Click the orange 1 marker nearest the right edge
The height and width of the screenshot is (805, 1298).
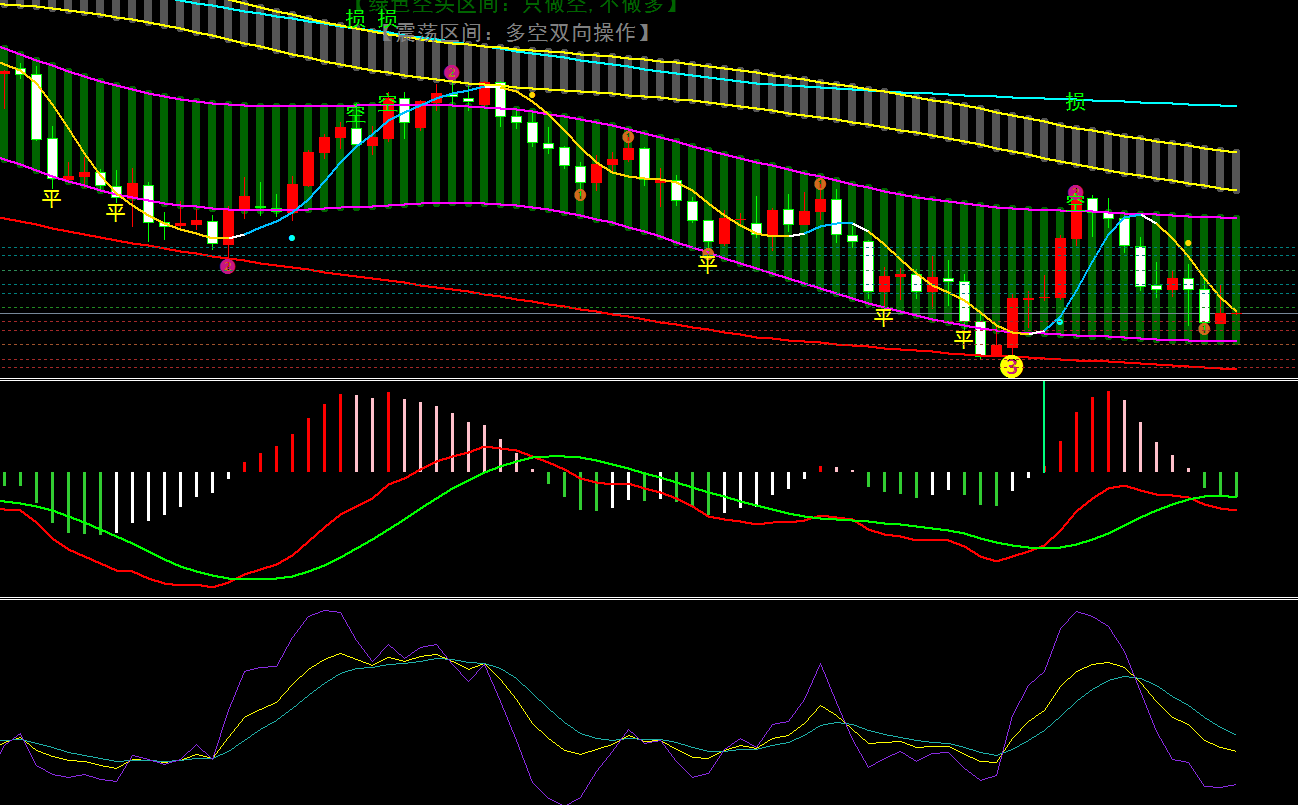coord(1204,329)
